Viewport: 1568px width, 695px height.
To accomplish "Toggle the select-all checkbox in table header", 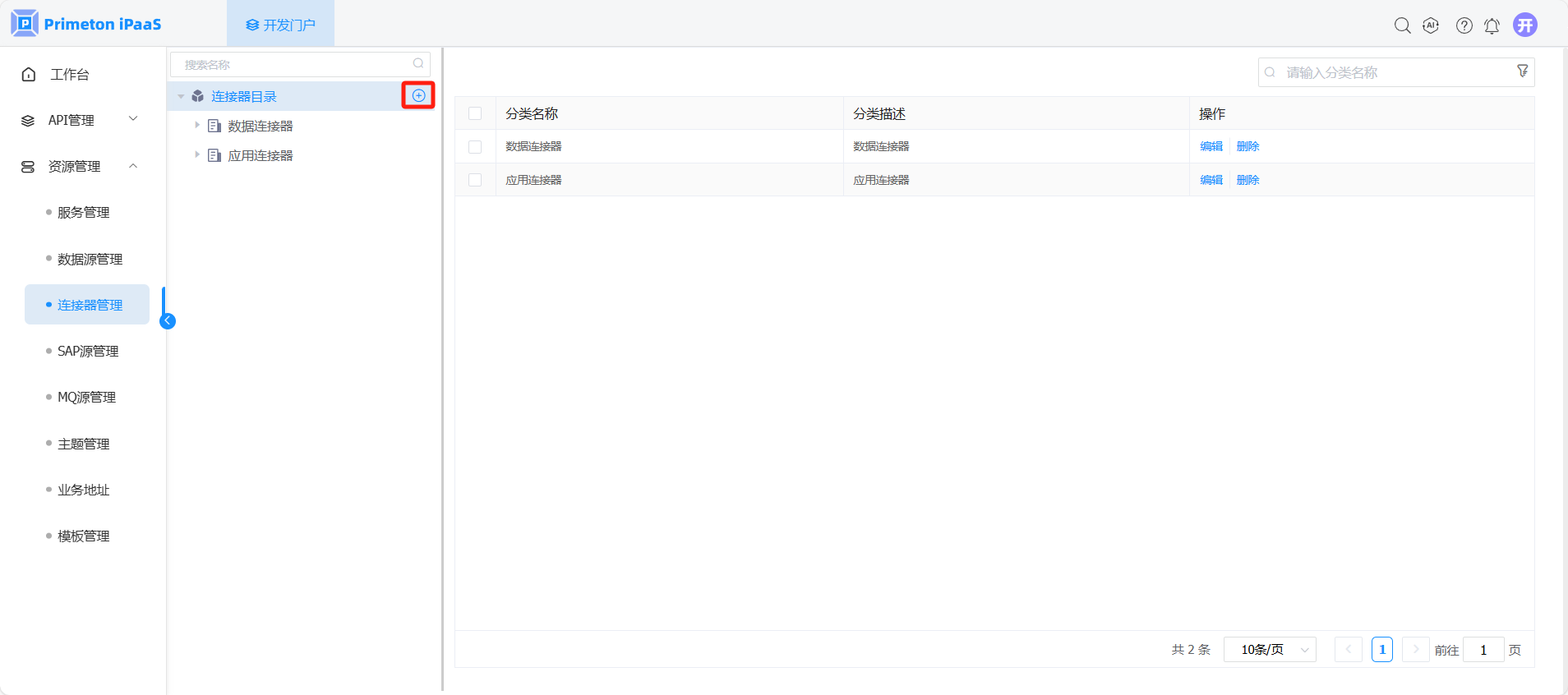I will (x=475, y=113).
